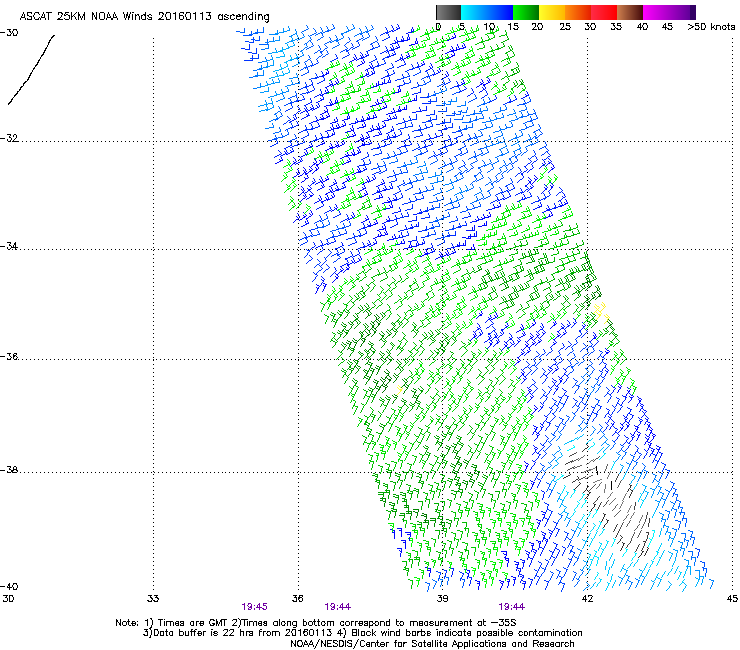Image resolution: width=740 pixels, height=650 pixels.
Task: Pick the green 15-20 knots color bar segment
Action: pyautogui.click(x=526, y=12)
